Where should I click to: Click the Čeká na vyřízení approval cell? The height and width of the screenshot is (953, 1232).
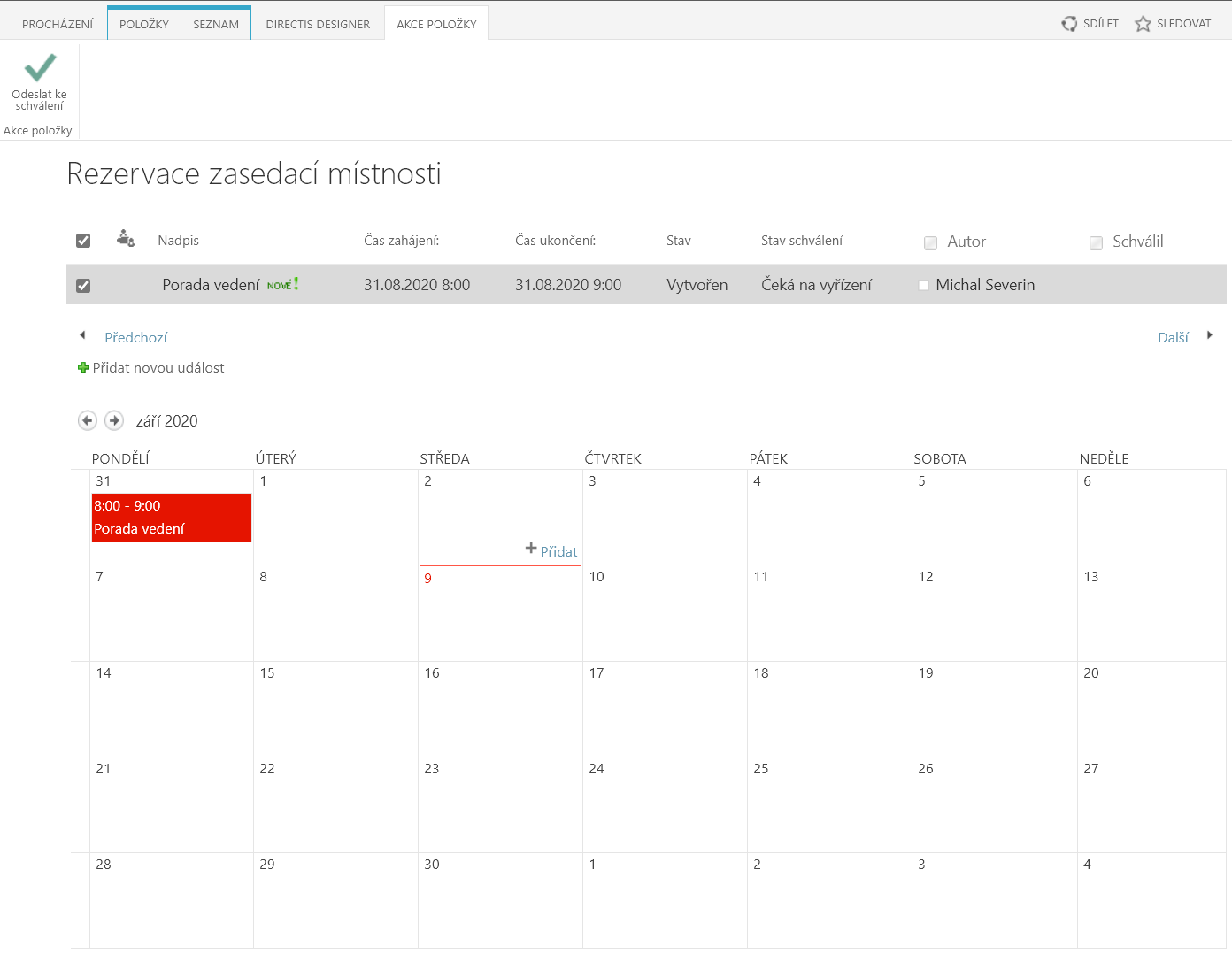tap(816, 285)
